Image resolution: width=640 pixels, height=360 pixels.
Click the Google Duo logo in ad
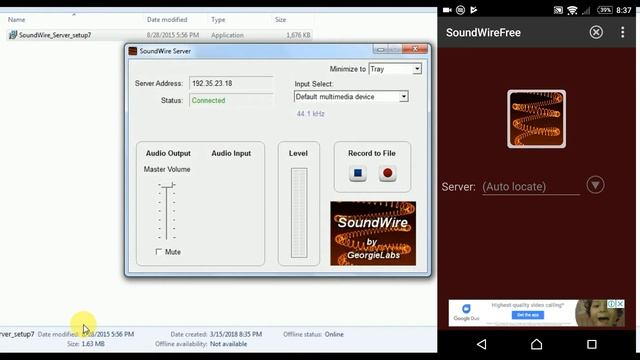pos(466,313)
